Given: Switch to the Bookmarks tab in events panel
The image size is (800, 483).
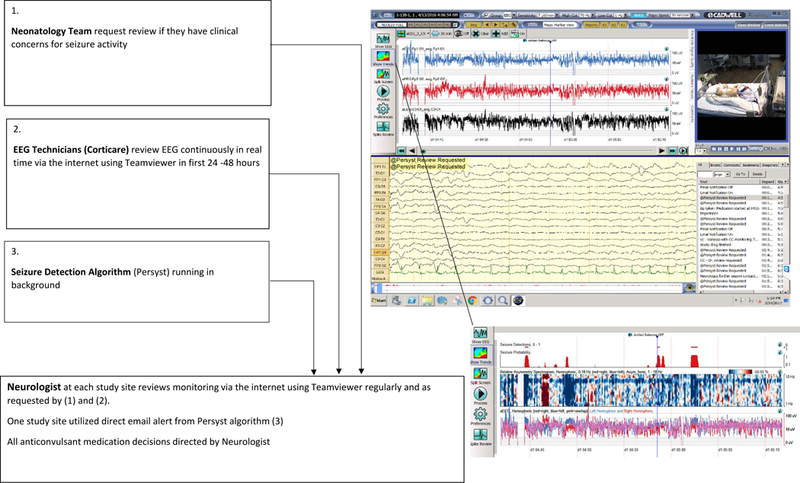Looking at the screenshot, I should 751,164.
